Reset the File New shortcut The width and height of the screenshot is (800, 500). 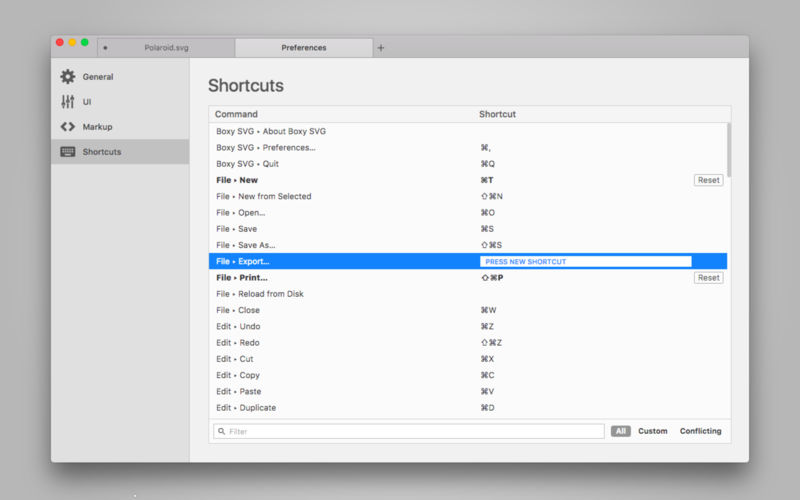click(x=708, y=180)
